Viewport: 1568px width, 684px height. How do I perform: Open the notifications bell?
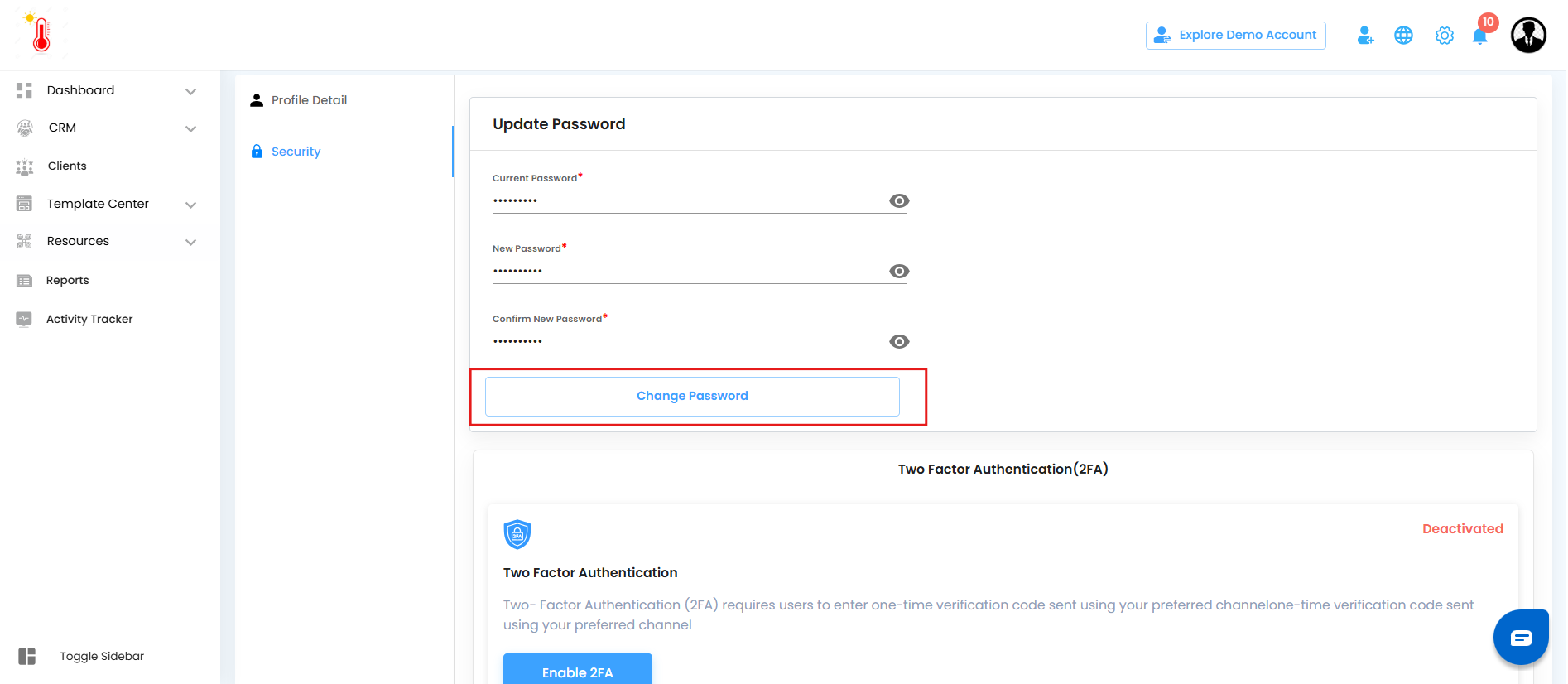pyautogui.click(x=1480, y=36)
